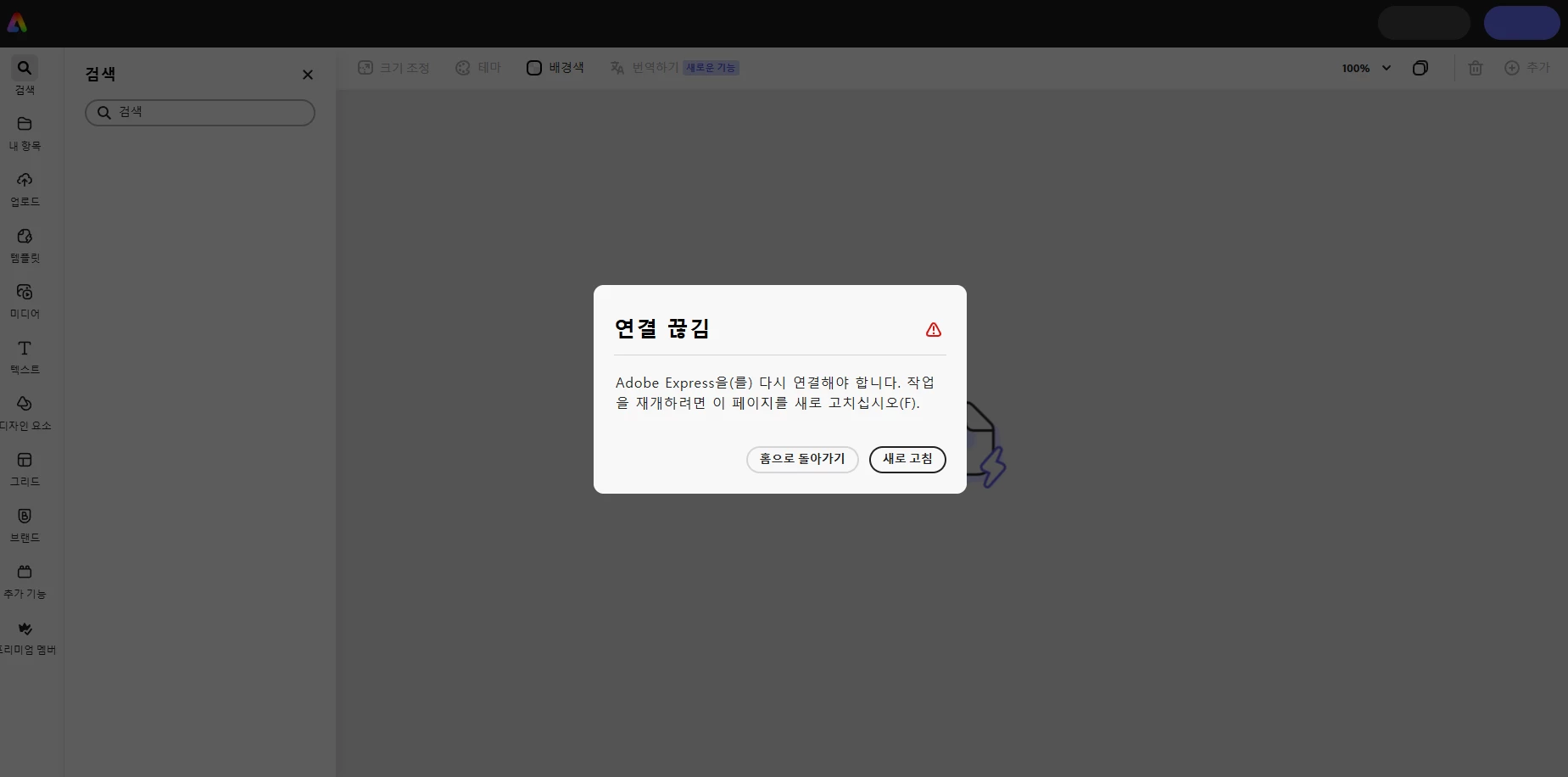Screen dimensions: 1568x777
Task: Click the Adobe Express logo
Action: [17, 23]
